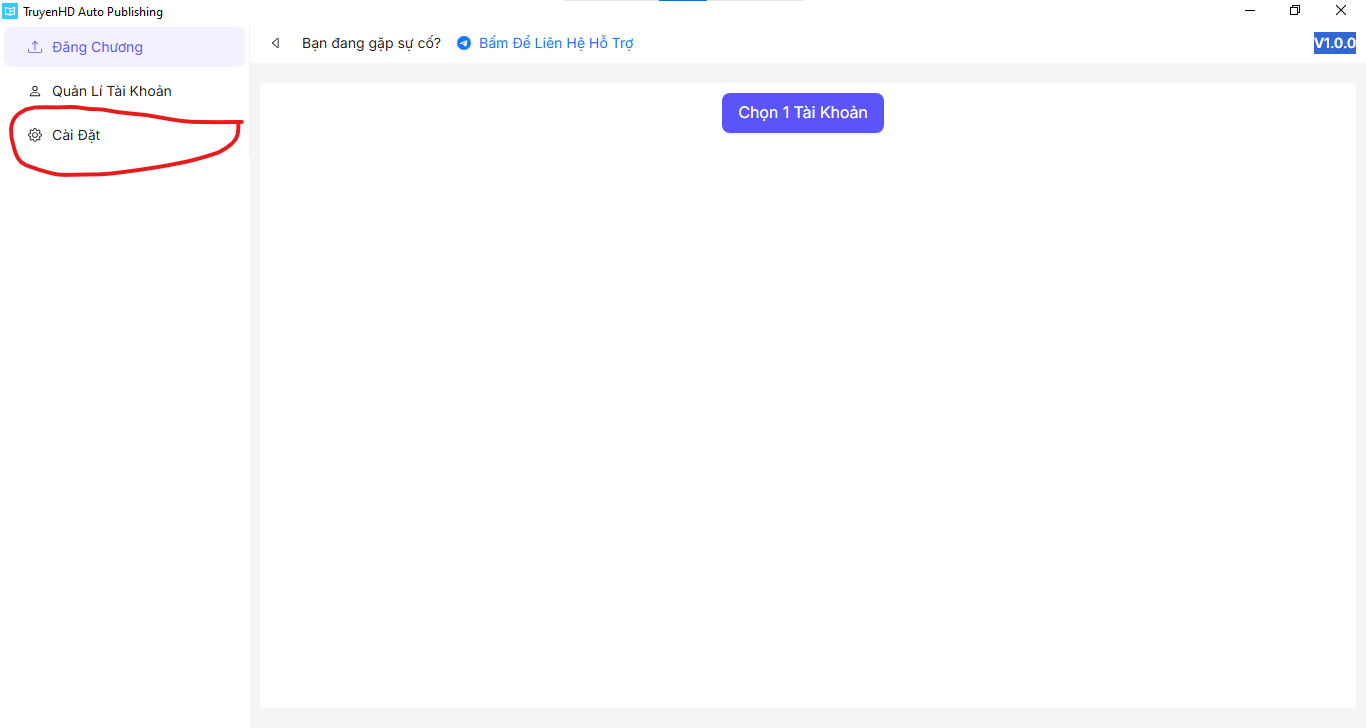Click the upload icon beside Đăng Chương
Image resolution: width=1366 pixels, height=728 pixels.
pyautogui.click(x=35, y=47)
